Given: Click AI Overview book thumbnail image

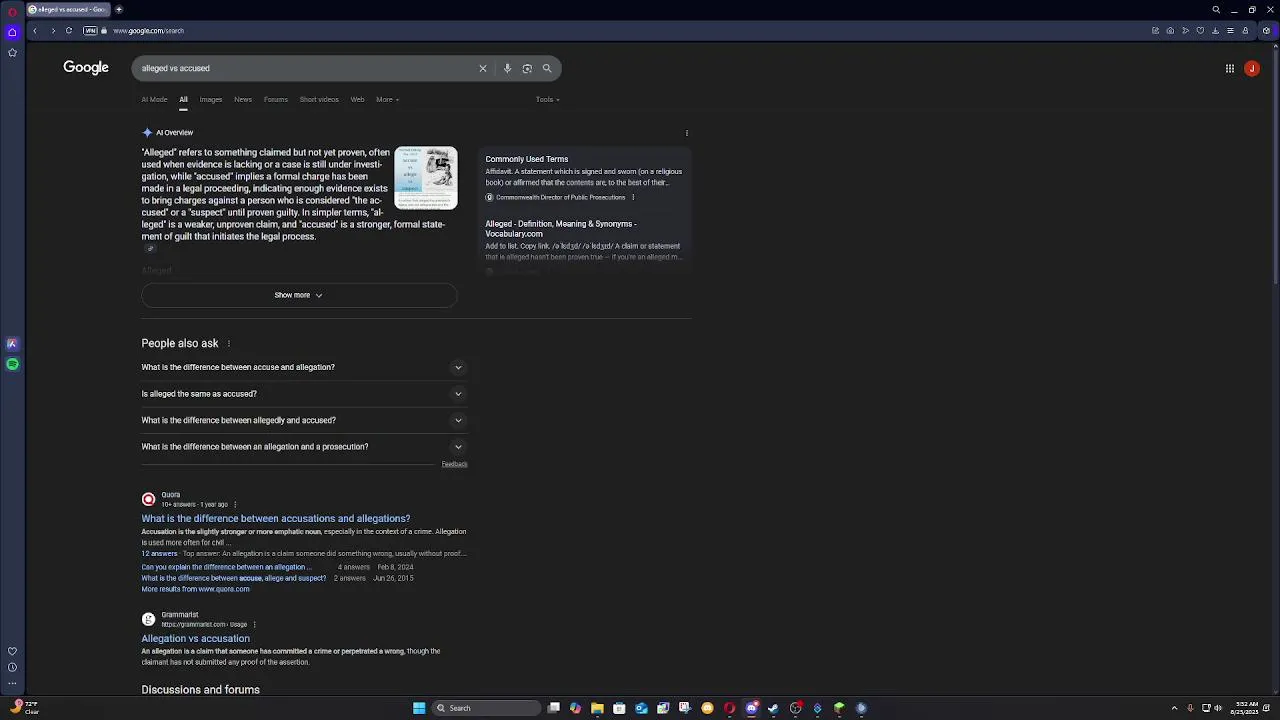Looking at the screenshot, I should click(x=426, y=178).
